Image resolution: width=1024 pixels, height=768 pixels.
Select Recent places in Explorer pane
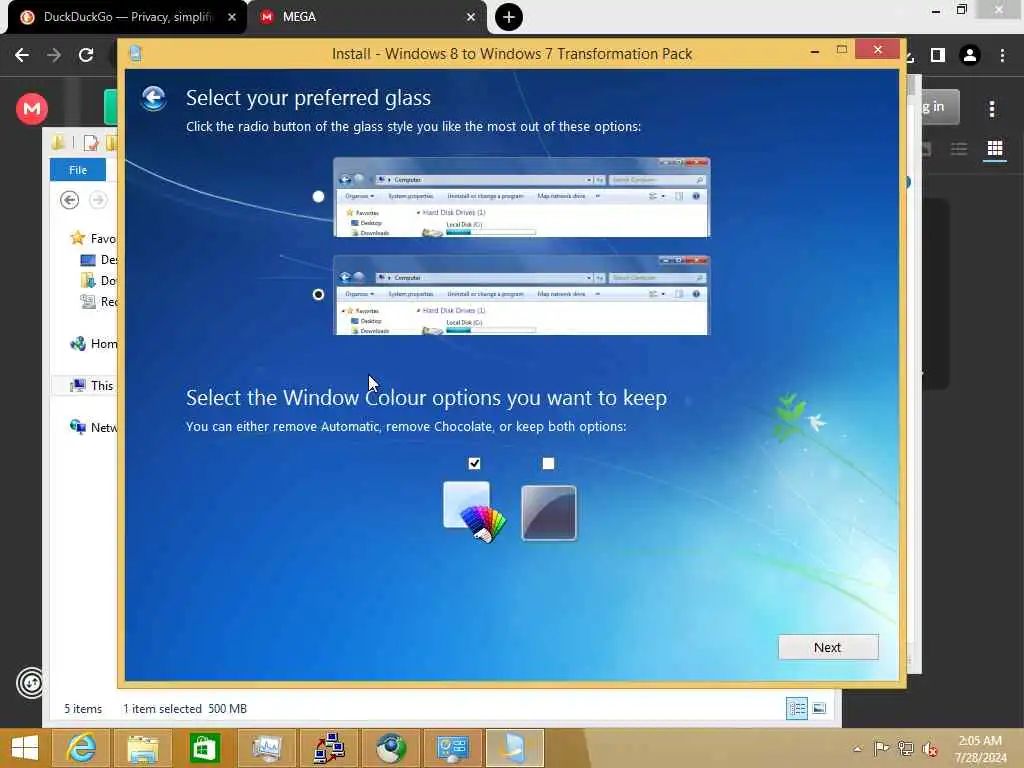point(98,301)
